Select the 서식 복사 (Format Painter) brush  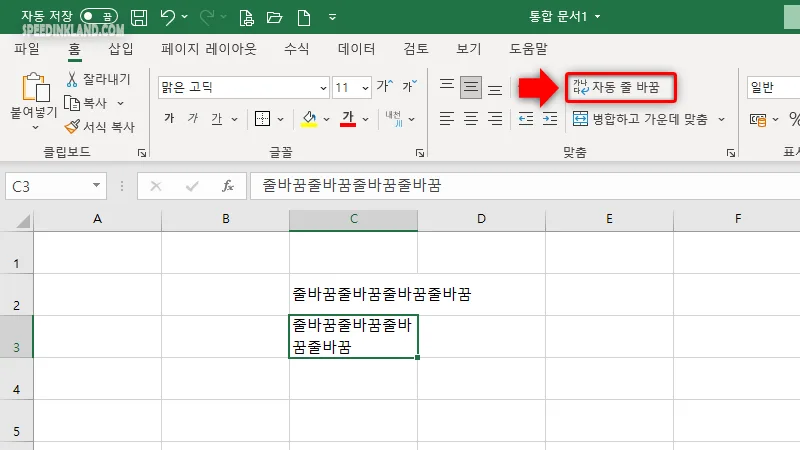pos(99,127)
